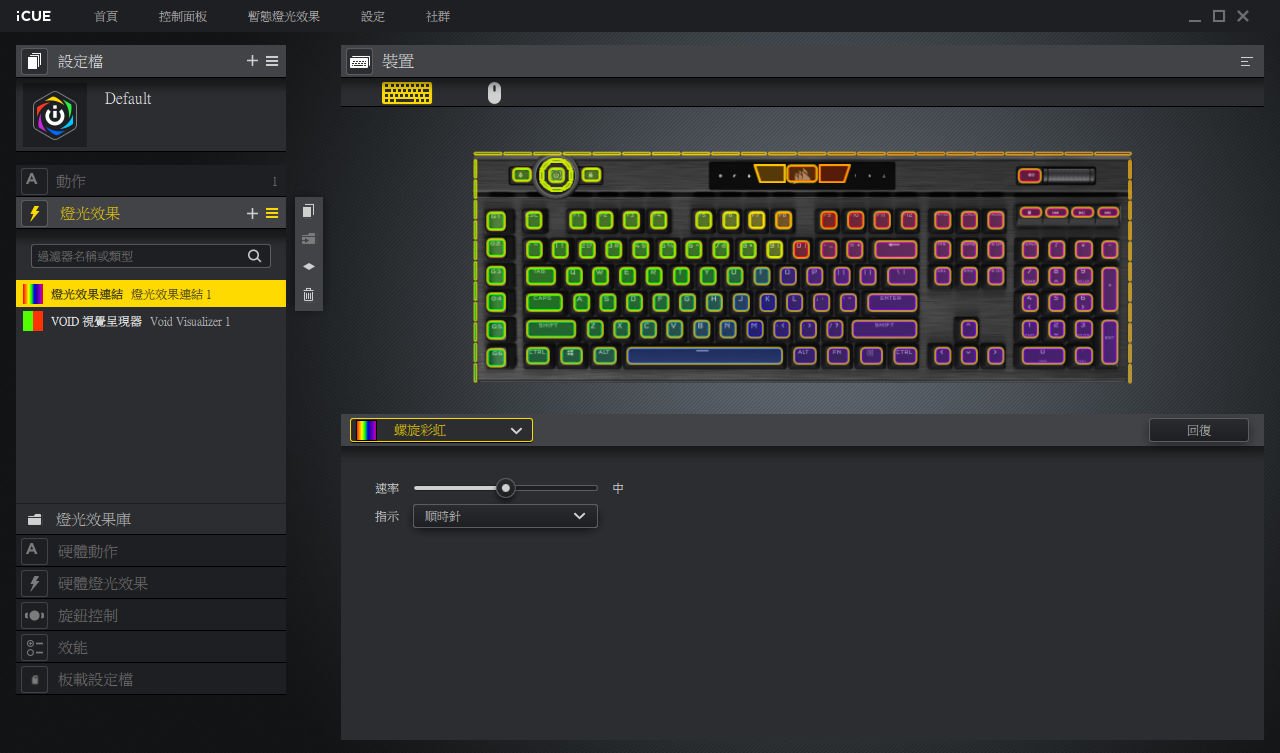Expand the 燈光效果庫 section

(x=151, y=519)
